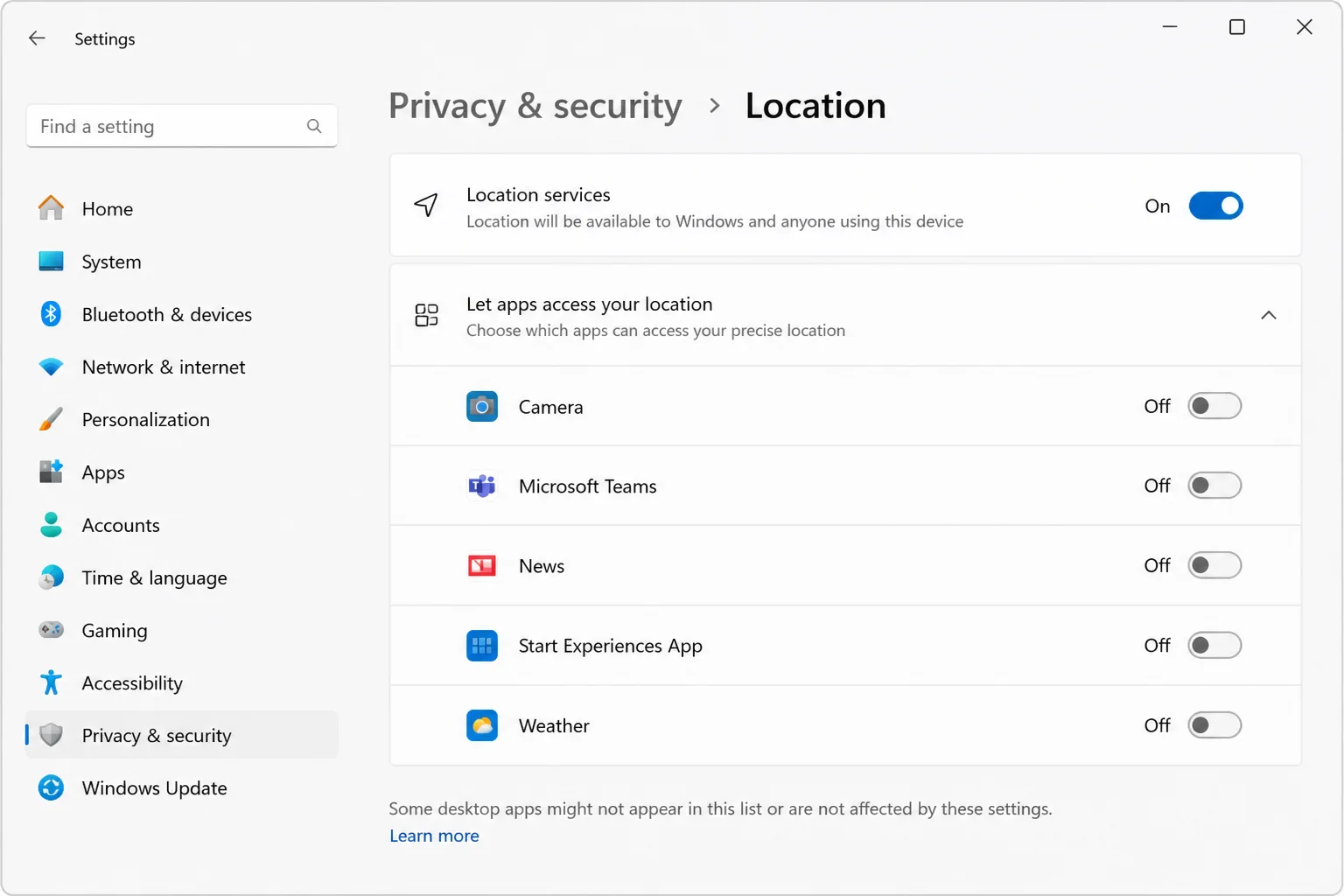Click the Location services arrow icon
Screen dimensions: 1344x896
[x=426, y=206]
